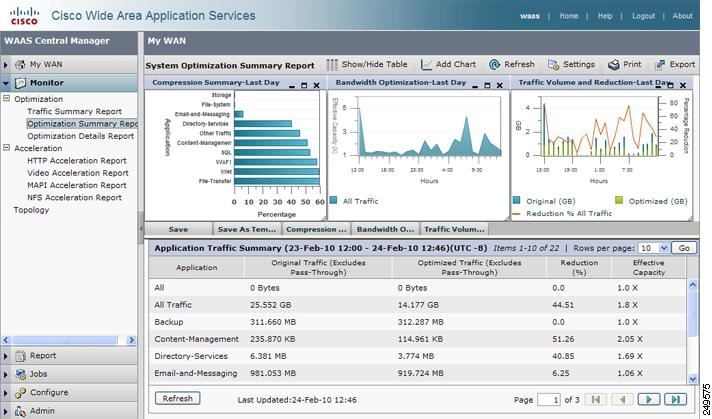The image size is (712, 419).
Task: Click the Export icon
Action: coord(660,65)
